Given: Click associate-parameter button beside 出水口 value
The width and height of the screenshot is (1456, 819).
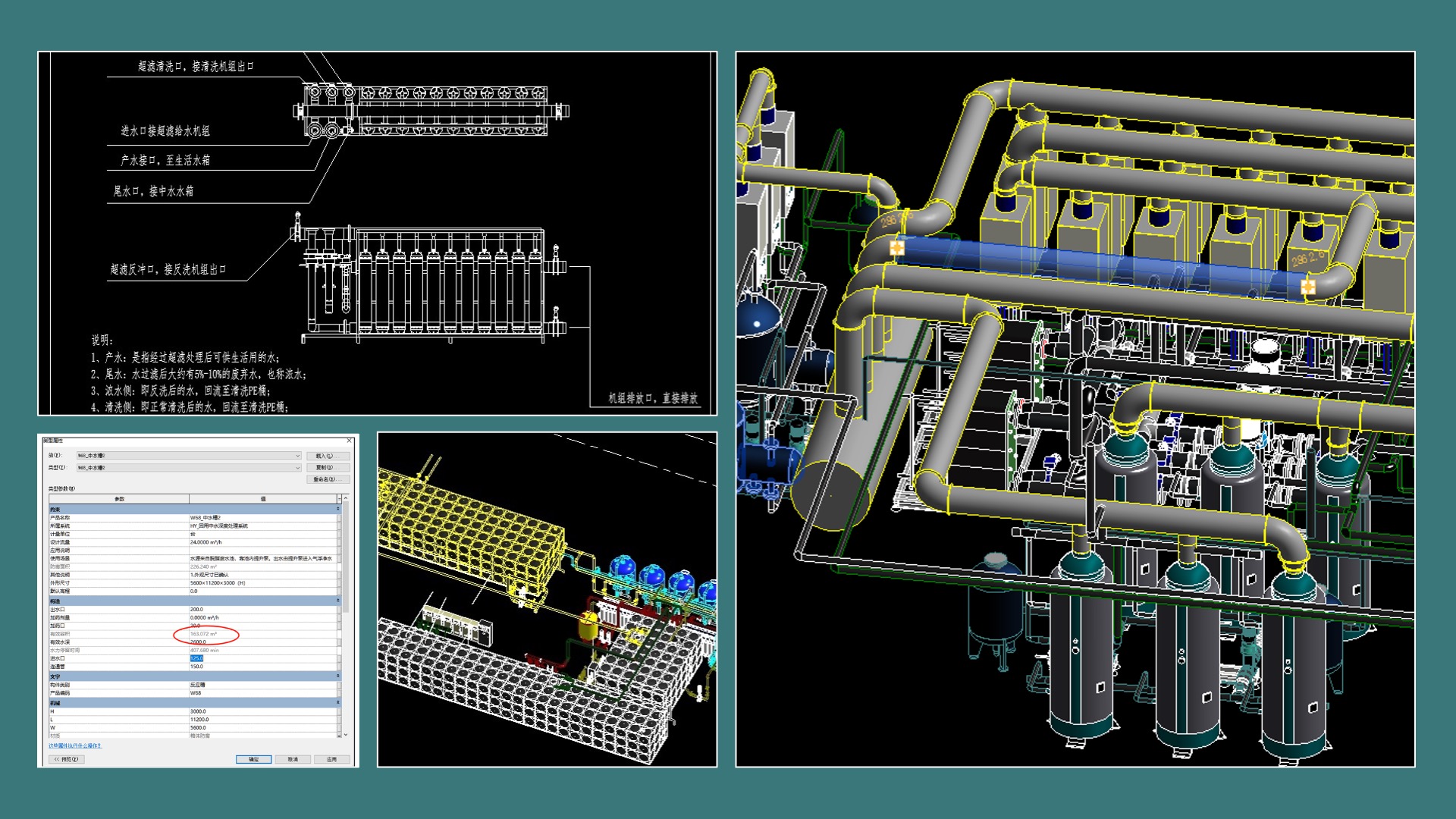Looking at the screenshot, I should 338,610.
